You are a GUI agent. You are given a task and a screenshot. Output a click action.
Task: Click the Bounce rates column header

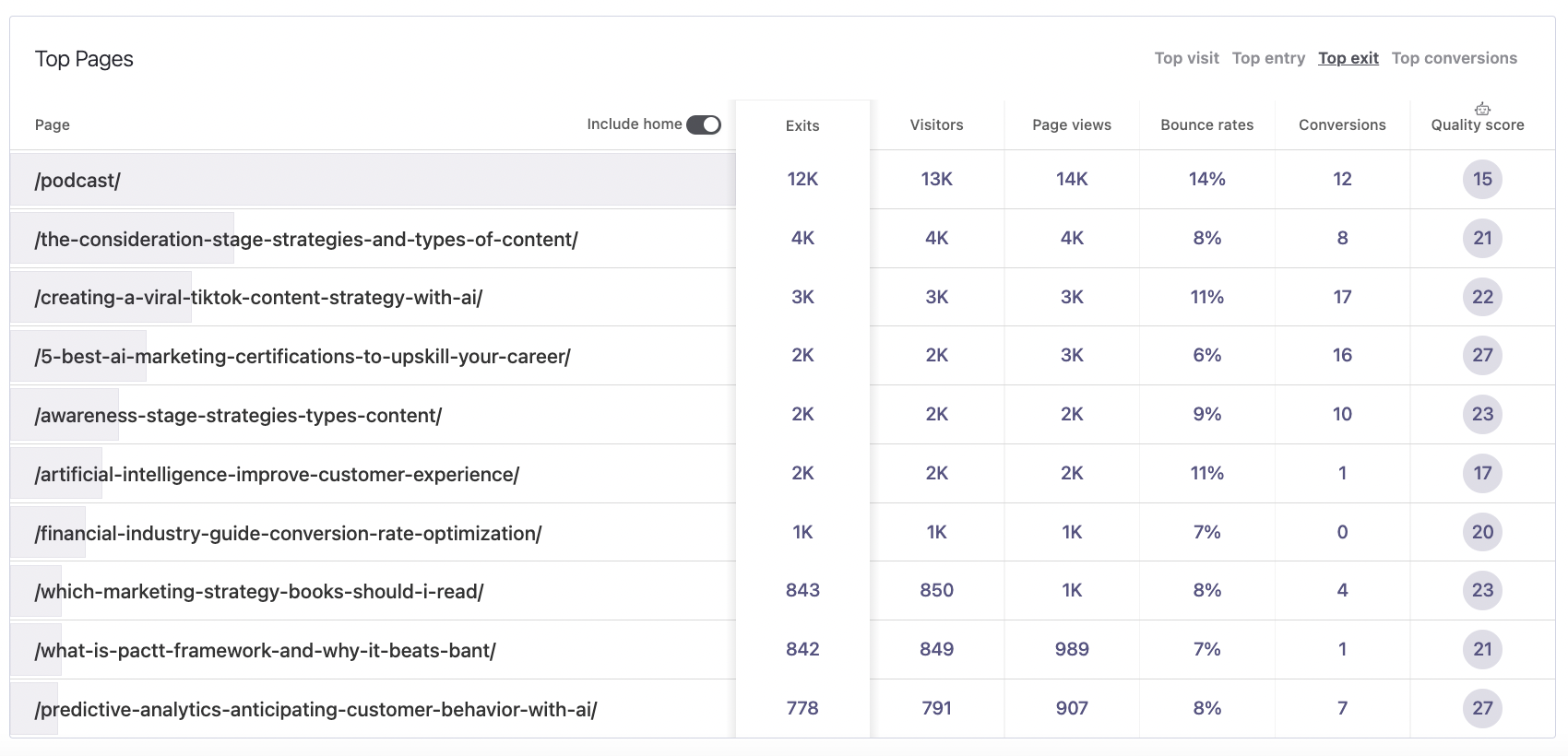coord(1206,124)
